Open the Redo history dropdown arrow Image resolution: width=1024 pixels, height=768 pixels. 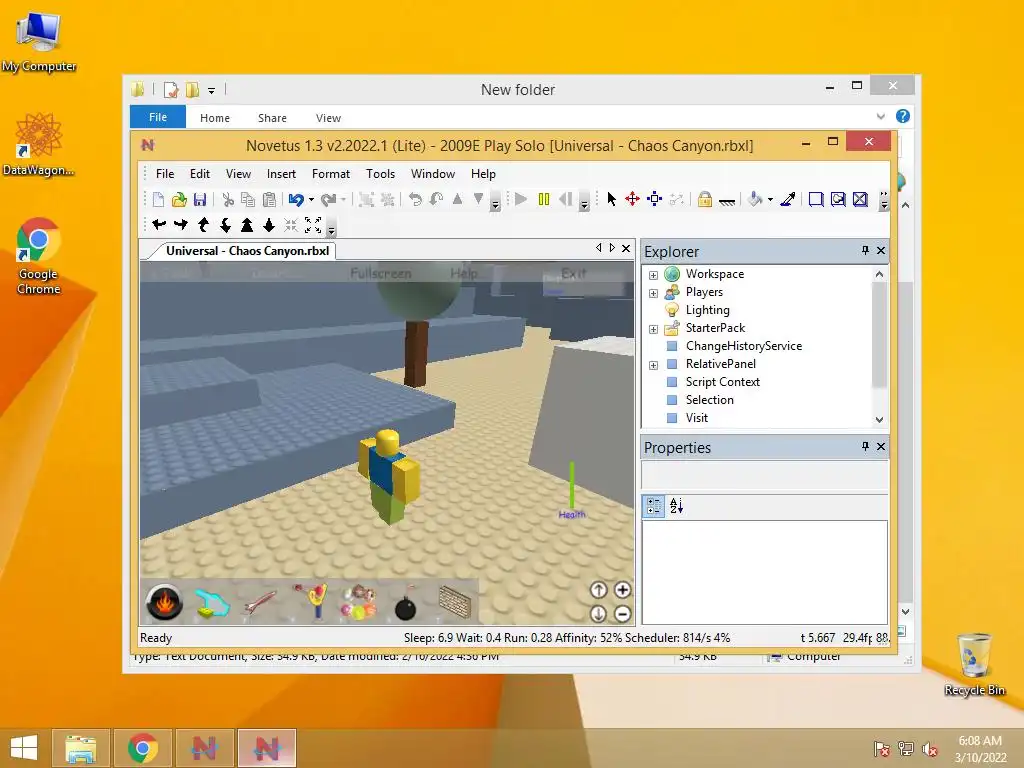pos(344,200)
